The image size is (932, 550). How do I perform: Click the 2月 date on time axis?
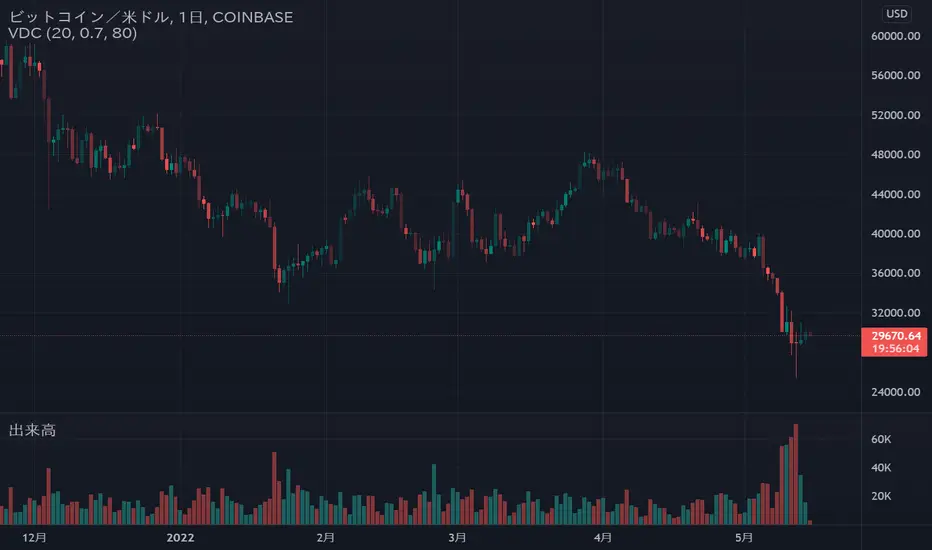coord(327,538)
